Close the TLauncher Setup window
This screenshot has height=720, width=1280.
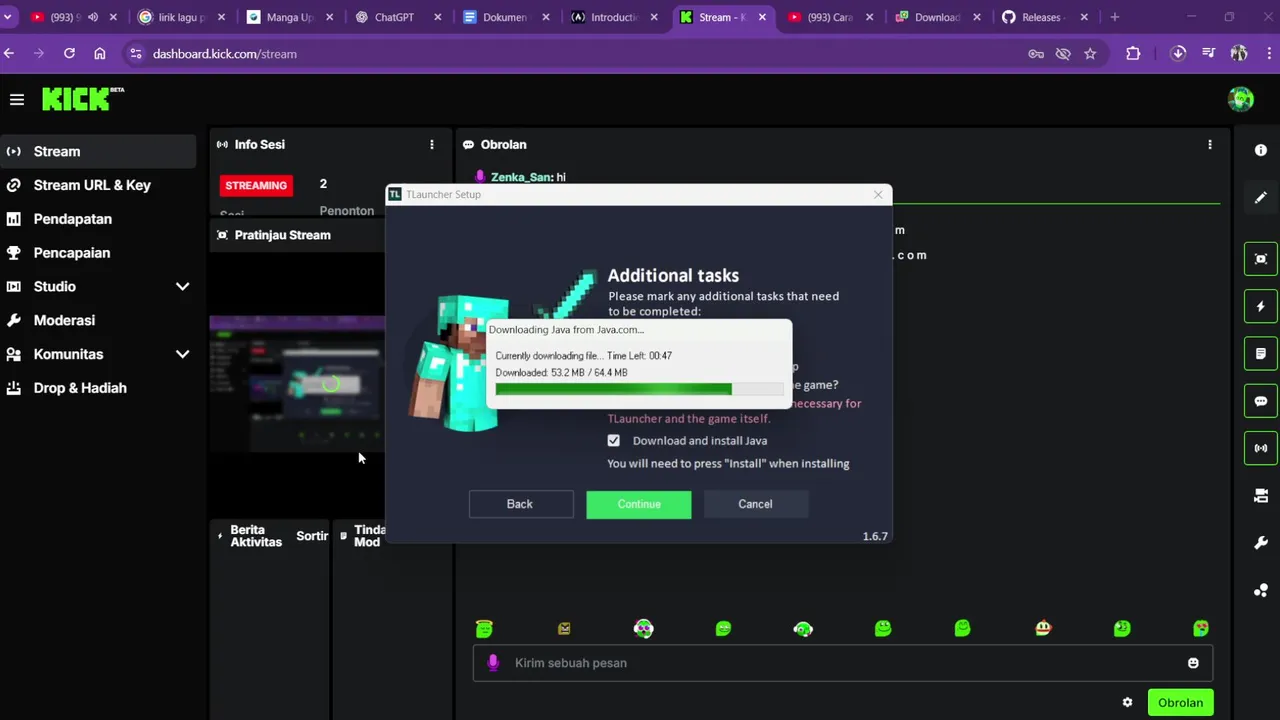click(878, 194)
